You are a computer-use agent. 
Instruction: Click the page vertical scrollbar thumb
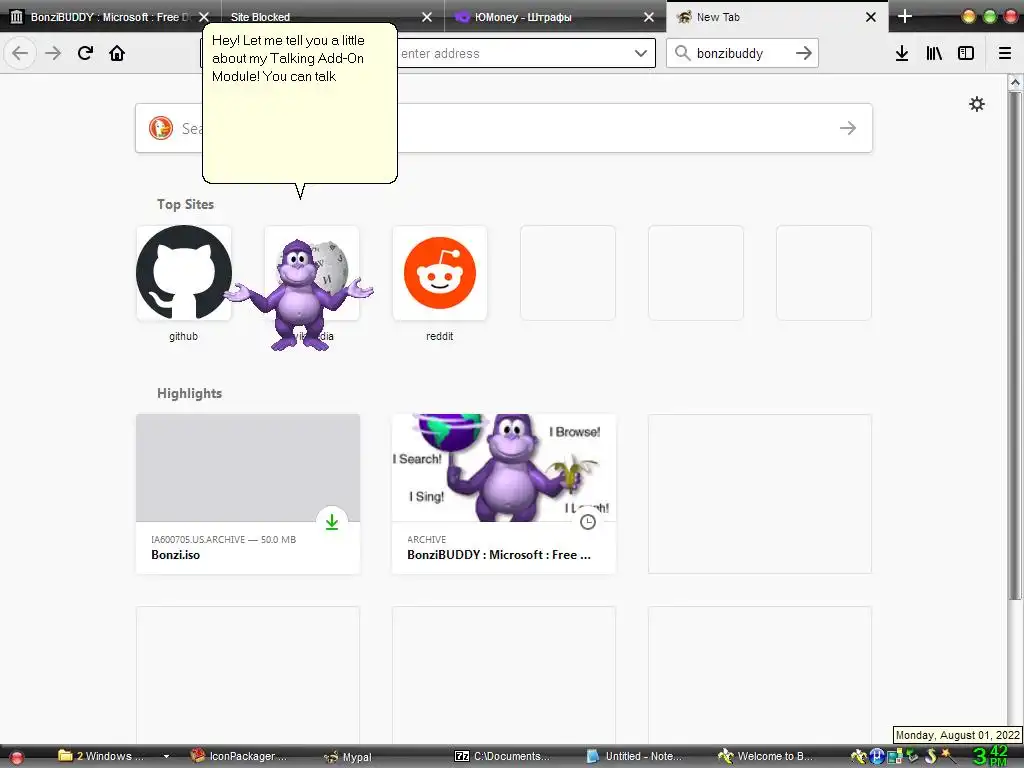click(1015, 346)
